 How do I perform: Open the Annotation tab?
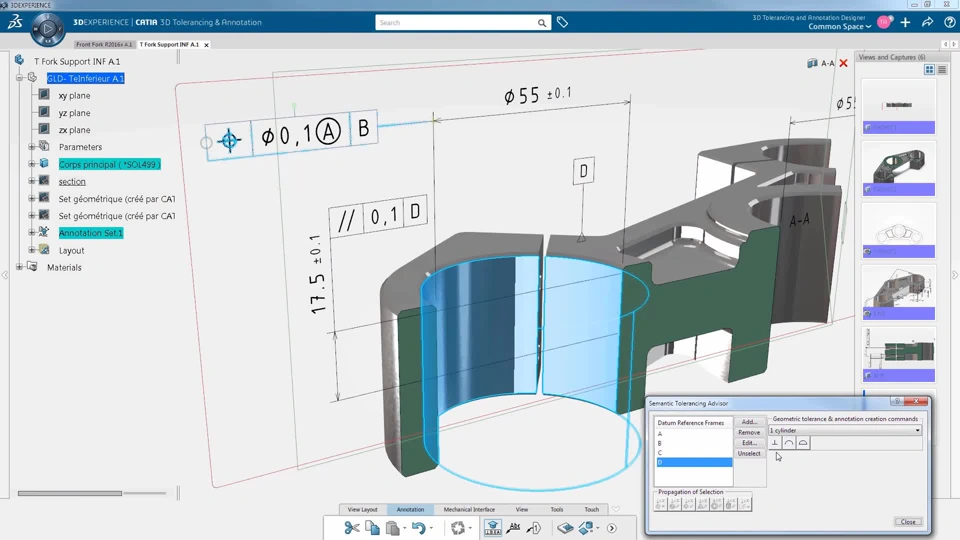(x=410, y=509)
